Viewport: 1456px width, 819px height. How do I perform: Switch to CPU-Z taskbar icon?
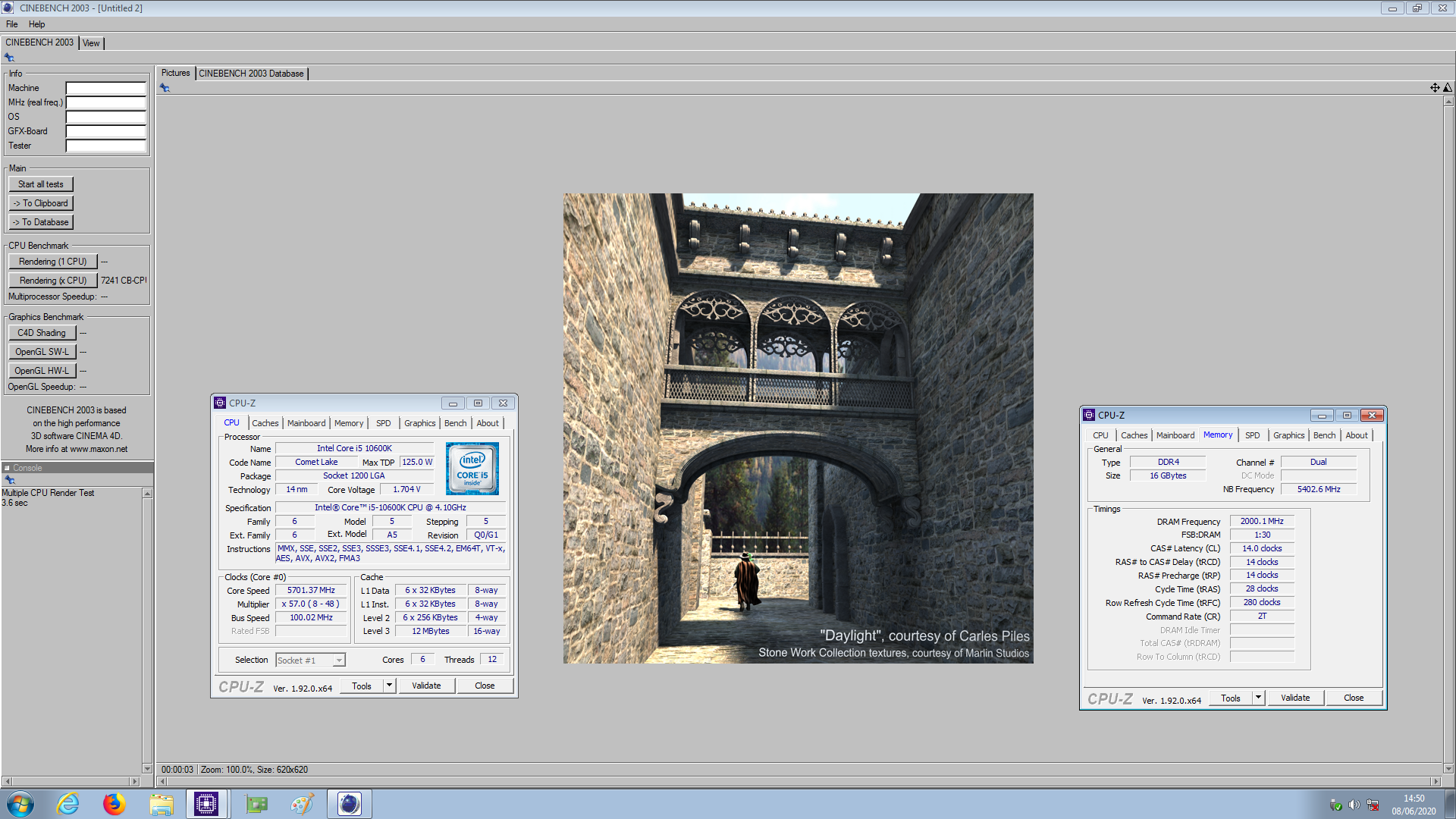click(x=206, y=804)
